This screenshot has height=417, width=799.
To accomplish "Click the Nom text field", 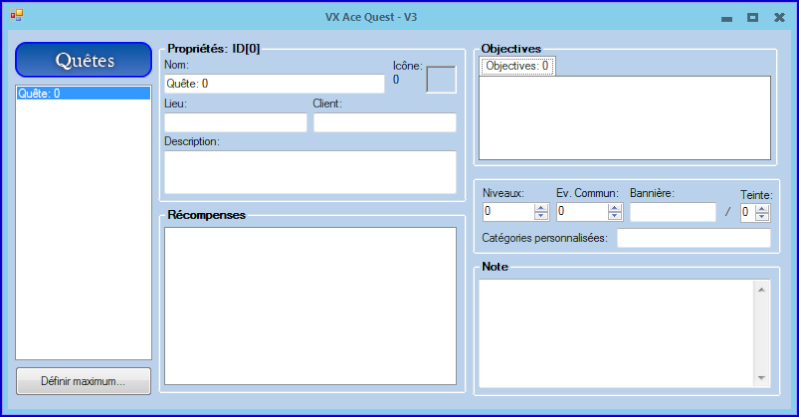I will click(x=274, y=84).
